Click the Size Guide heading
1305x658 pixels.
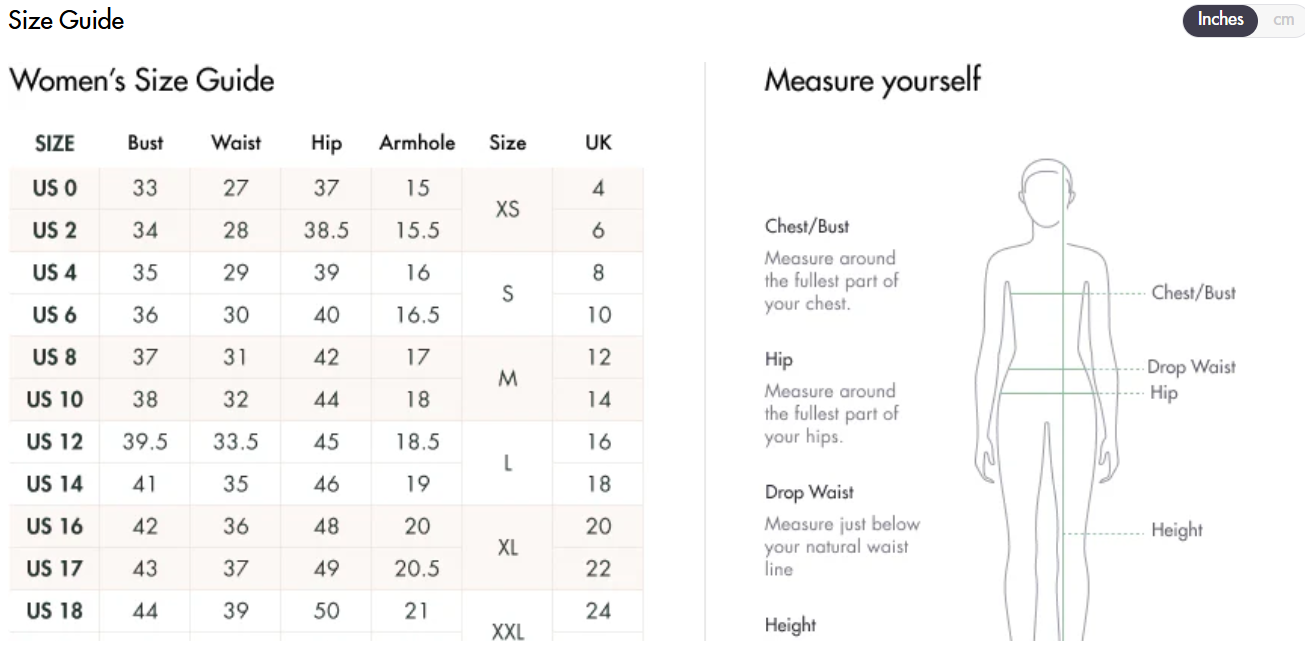point(66,20)
